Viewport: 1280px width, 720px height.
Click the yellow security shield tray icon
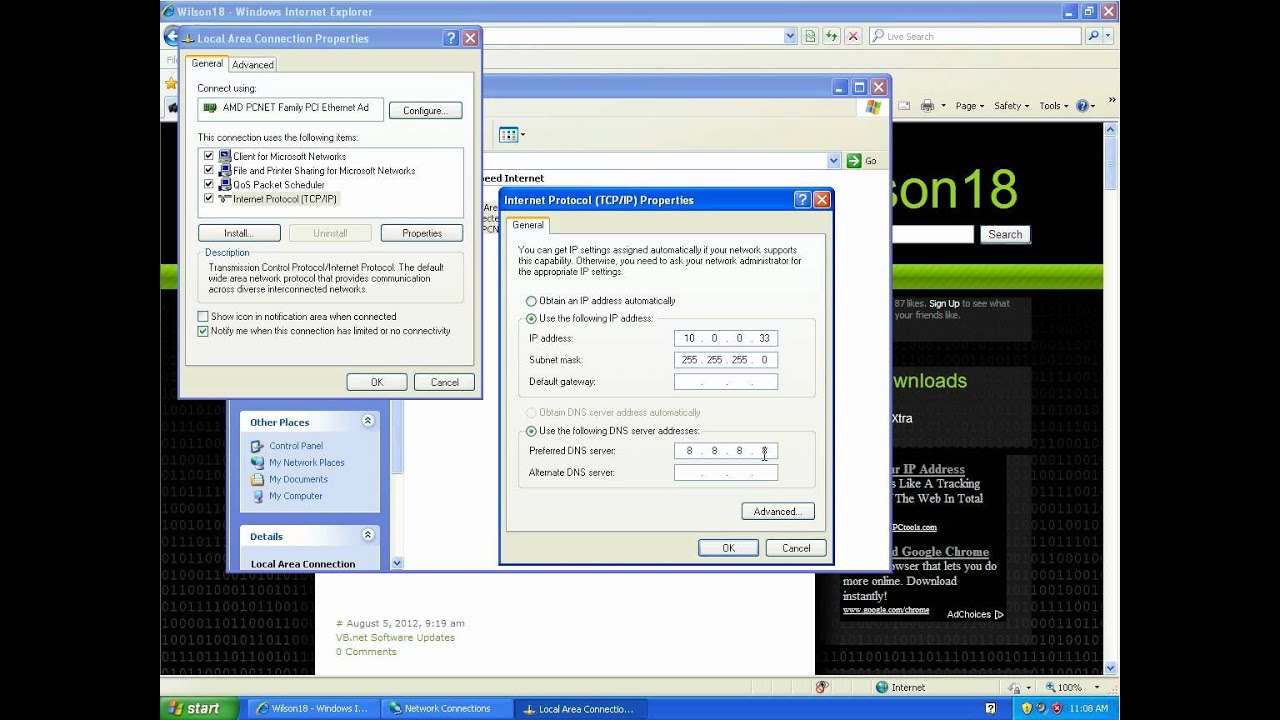click(1026, 708)
